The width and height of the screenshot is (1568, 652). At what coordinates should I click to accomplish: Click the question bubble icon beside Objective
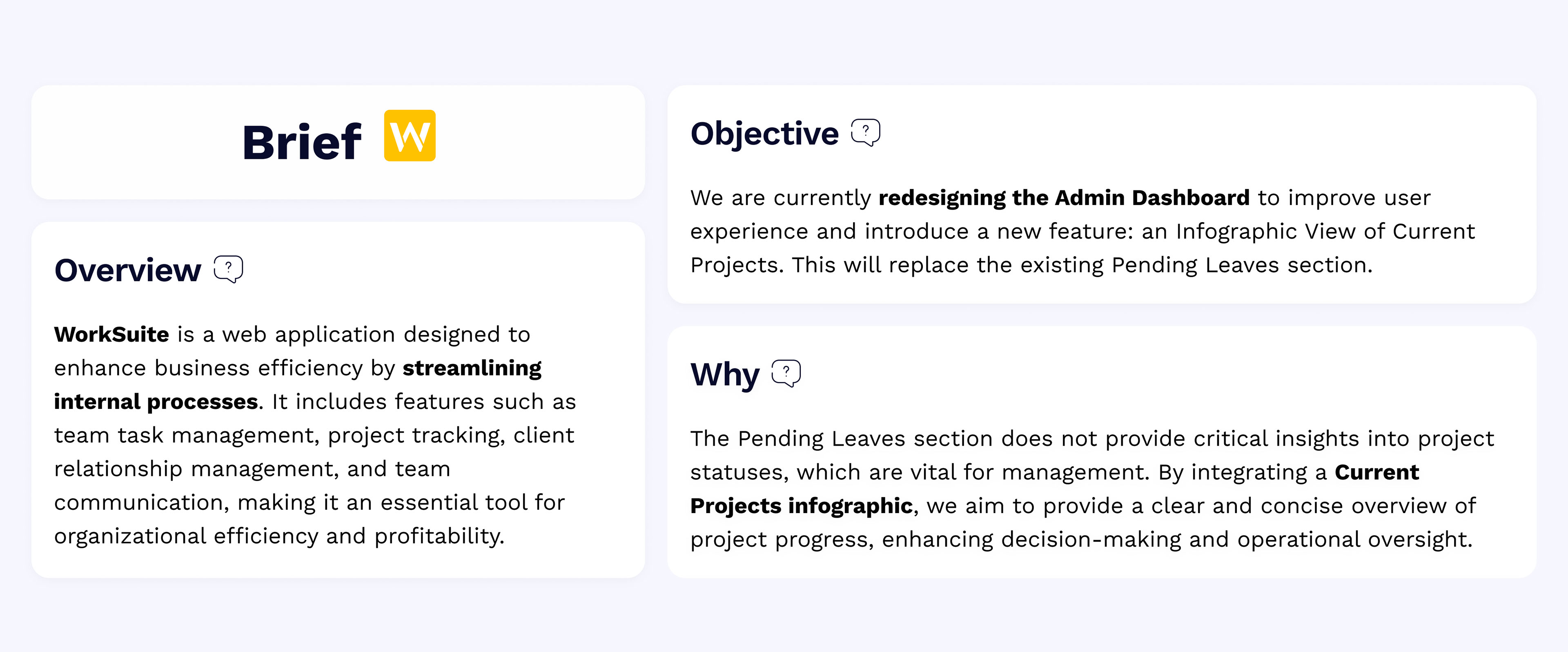866,132
